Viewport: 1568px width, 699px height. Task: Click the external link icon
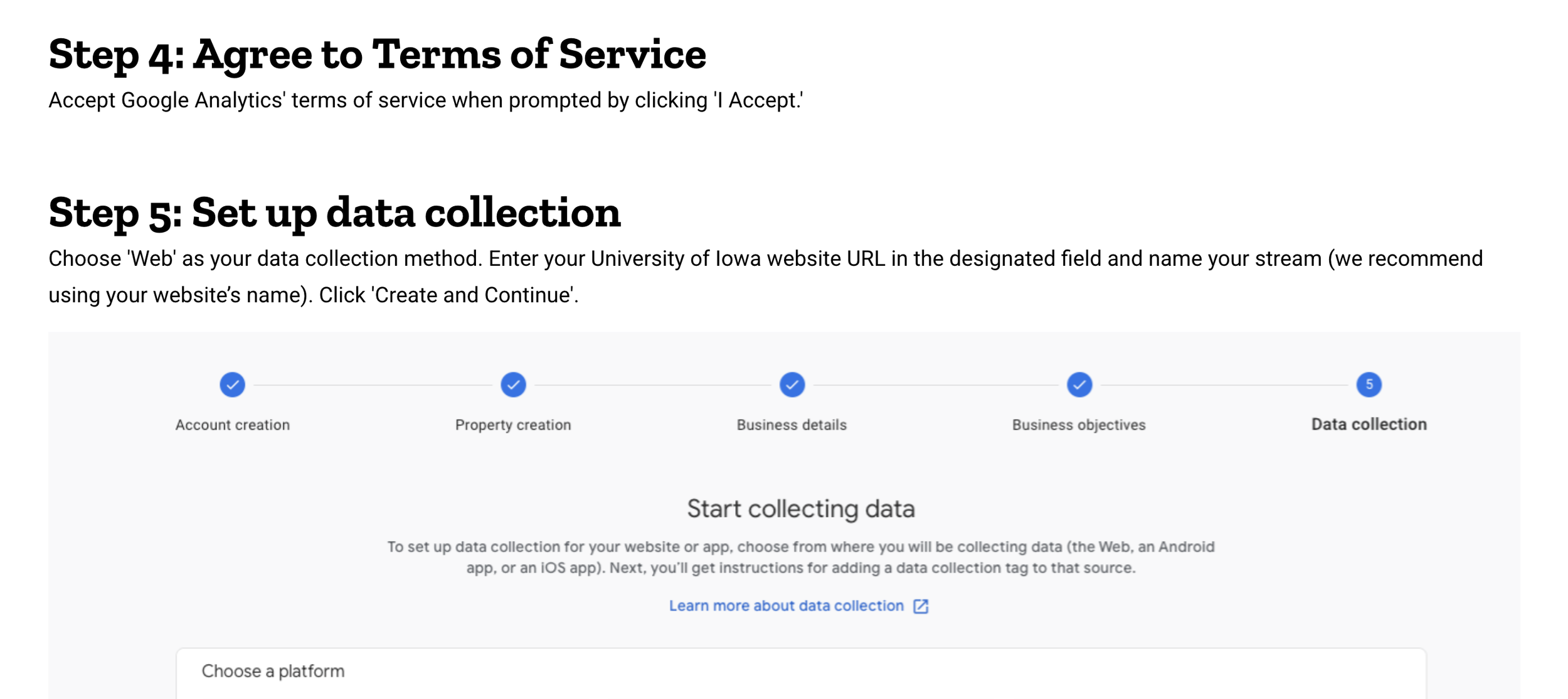click(x=921, y=606)
